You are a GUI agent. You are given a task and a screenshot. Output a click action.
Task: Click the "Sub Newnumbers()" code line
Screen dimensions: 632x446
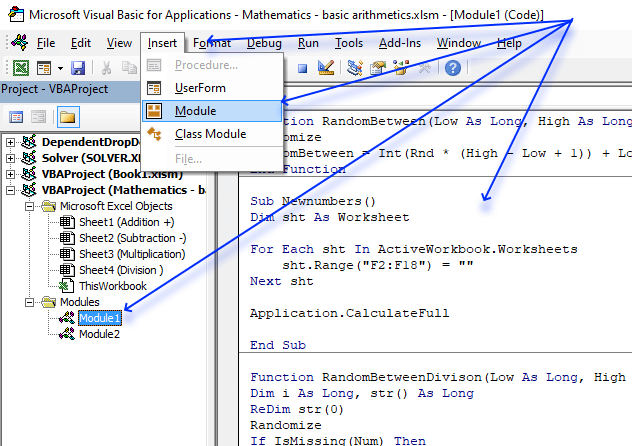313,201
